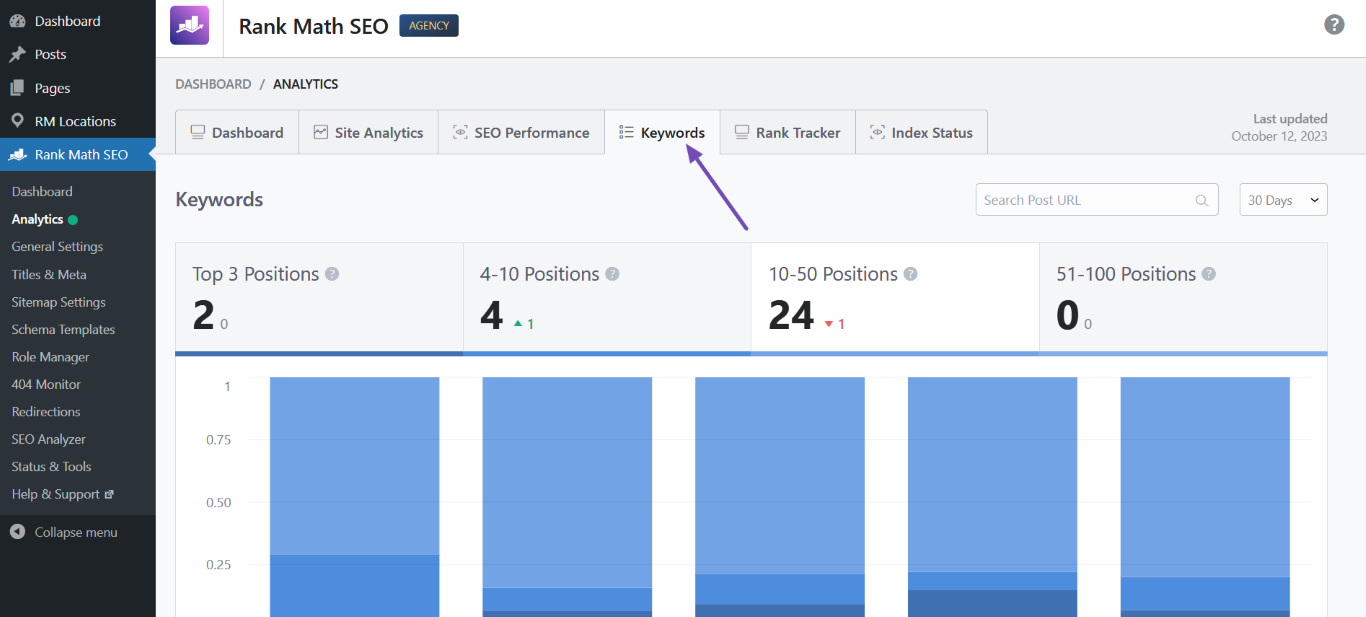Click the external link icon beside Help & Support
The image size is (1366, 617).
click(x=109, y=494)
